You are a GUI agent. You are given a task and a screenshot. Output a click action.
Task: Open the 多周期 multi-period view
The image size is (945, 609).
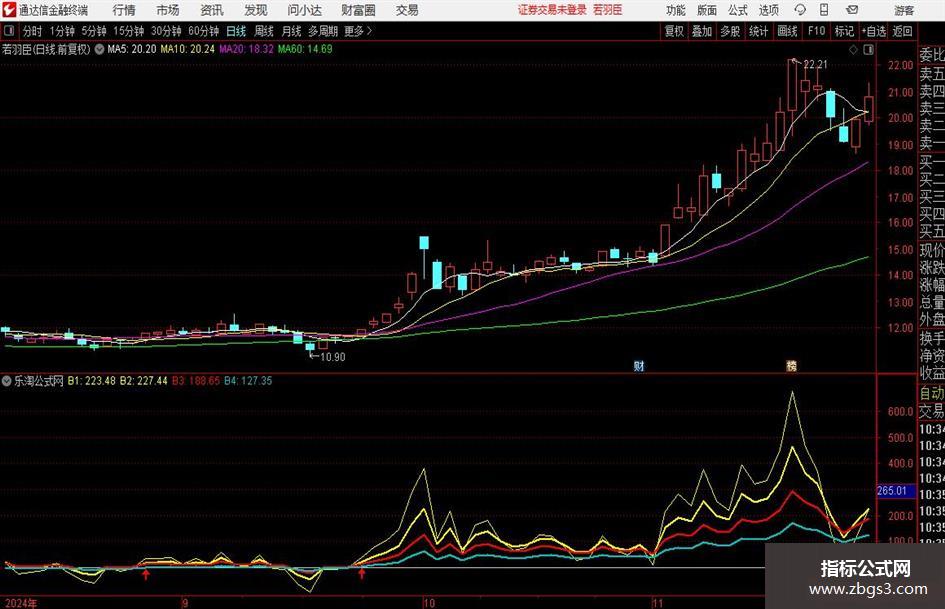click(x=323, y=31)
